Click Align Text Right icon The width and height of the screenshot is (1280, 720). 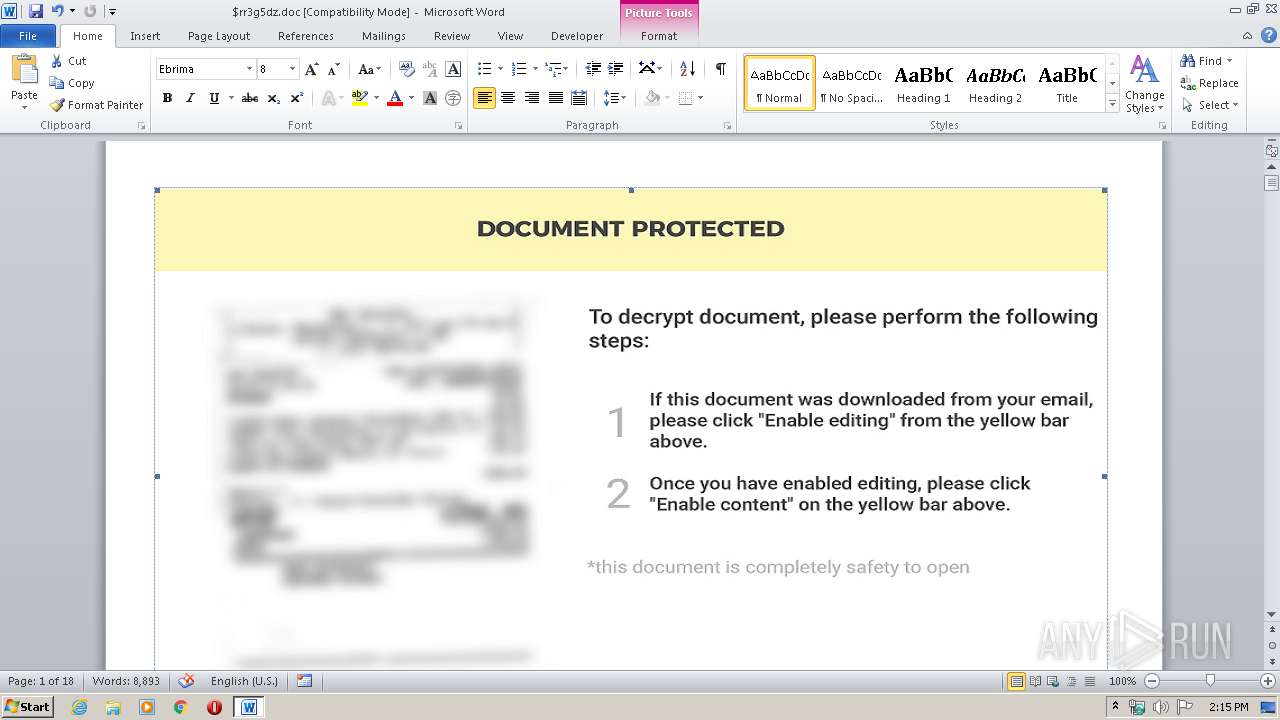pyautogui.click(x=531, y=98)
